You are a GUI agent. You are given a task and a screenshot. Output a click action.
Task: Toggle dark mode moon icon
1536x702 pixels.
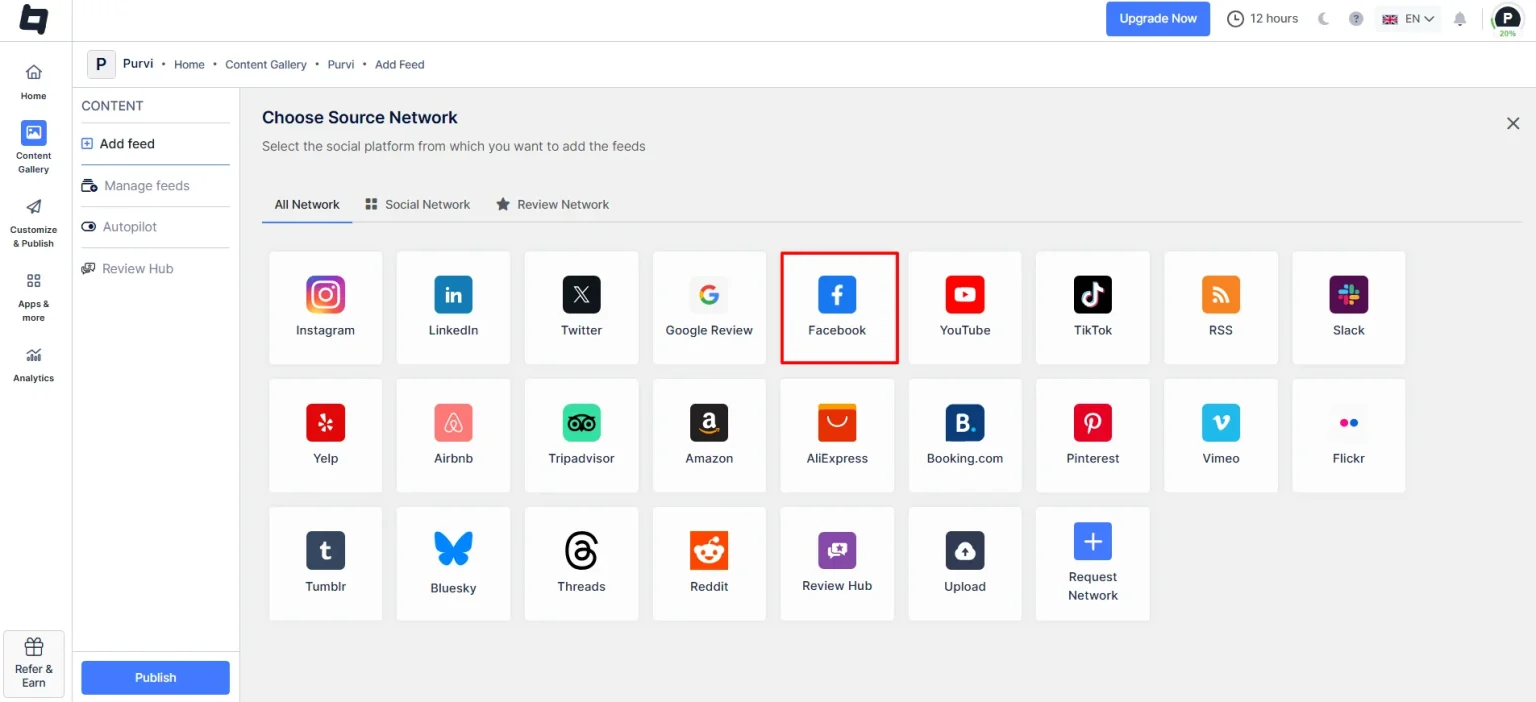click(1324, 19)
